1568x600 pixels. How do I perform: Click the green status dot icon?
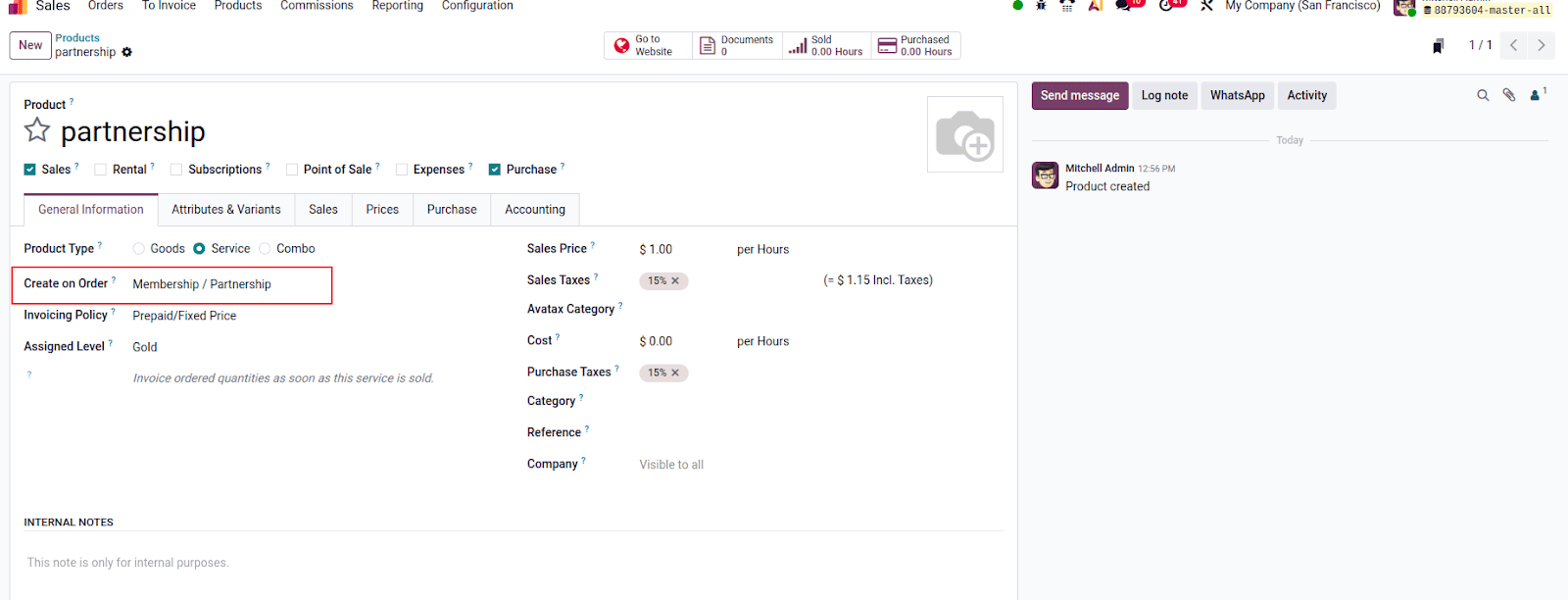(x=1017, y=5)
